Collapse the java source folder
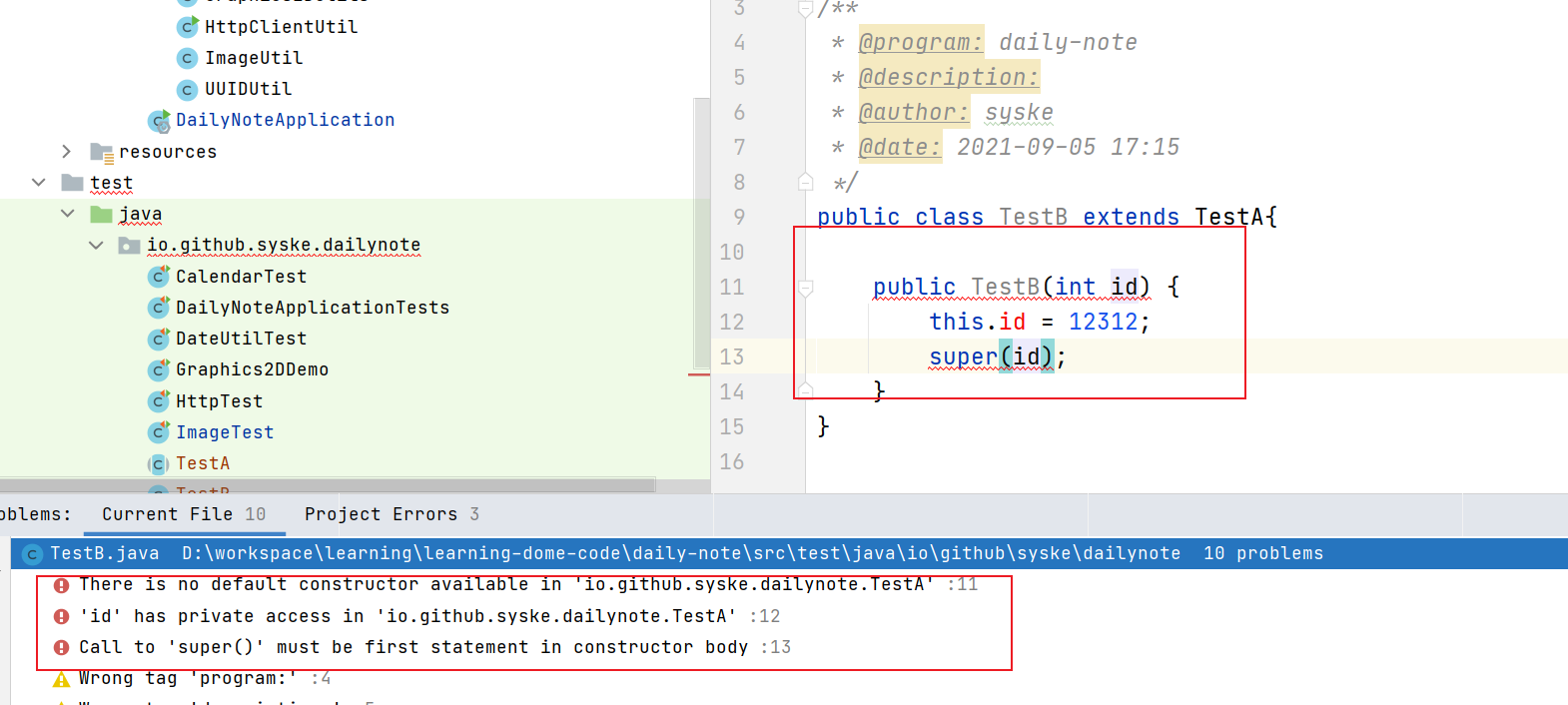Image resolution: width=1568 pixels, height=705 pixels. pos(67,214)
